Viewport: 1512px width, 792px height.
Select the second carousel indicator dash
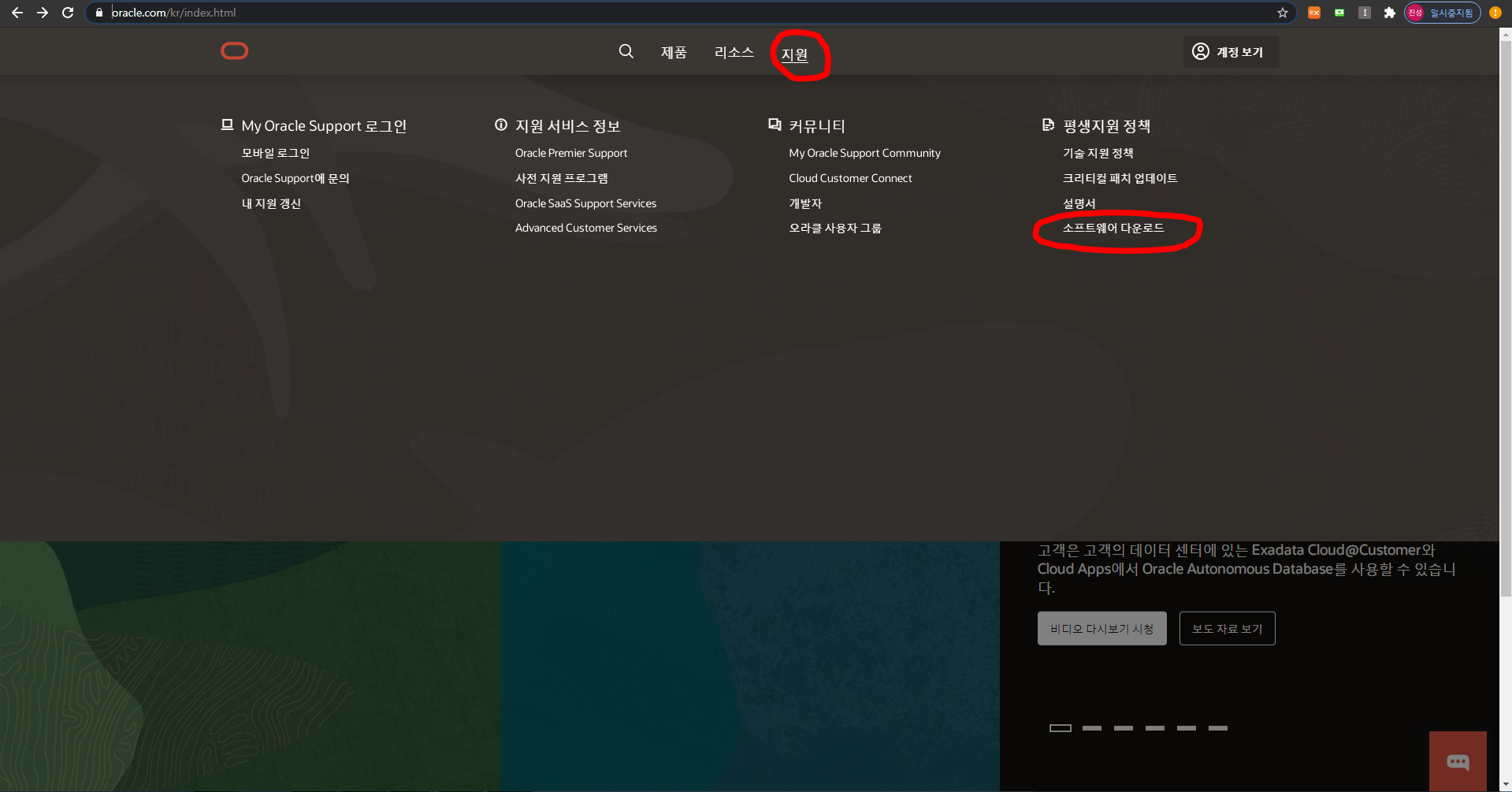(x=1092, y=728)
